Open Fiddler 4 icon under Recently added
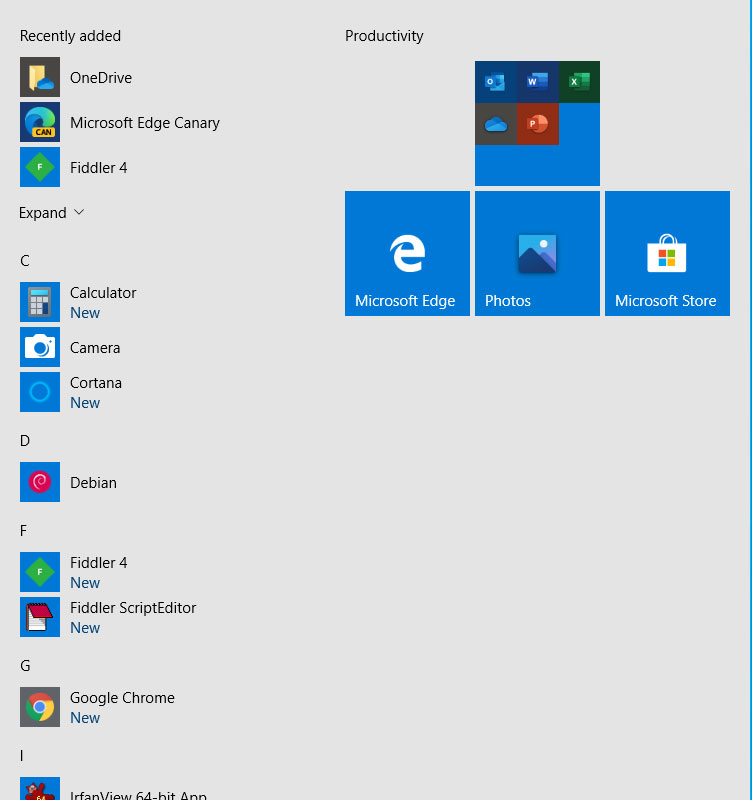This screenshot has height=800, width=752. [40, 167]
